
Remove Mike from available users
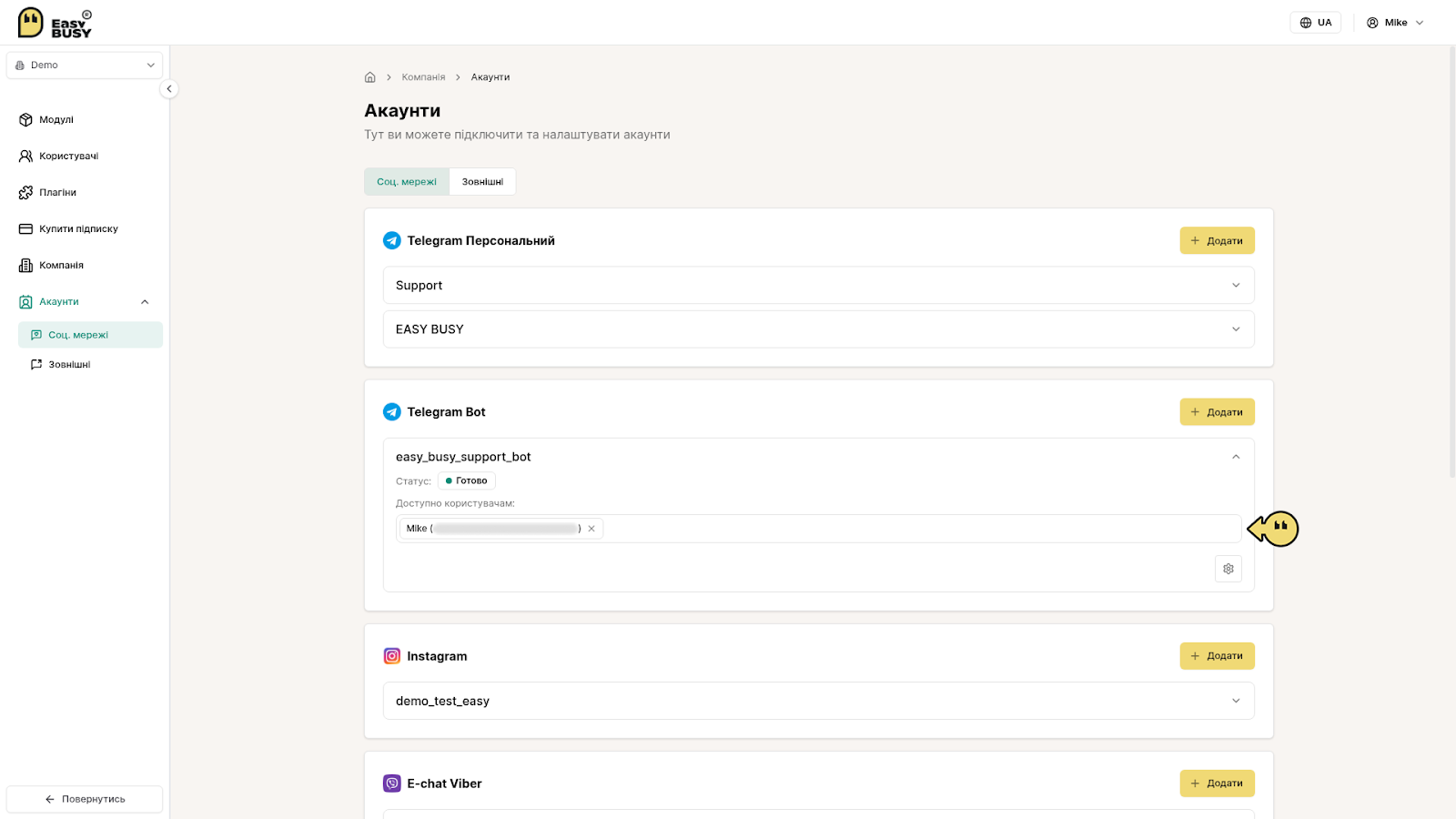(591, 529)
